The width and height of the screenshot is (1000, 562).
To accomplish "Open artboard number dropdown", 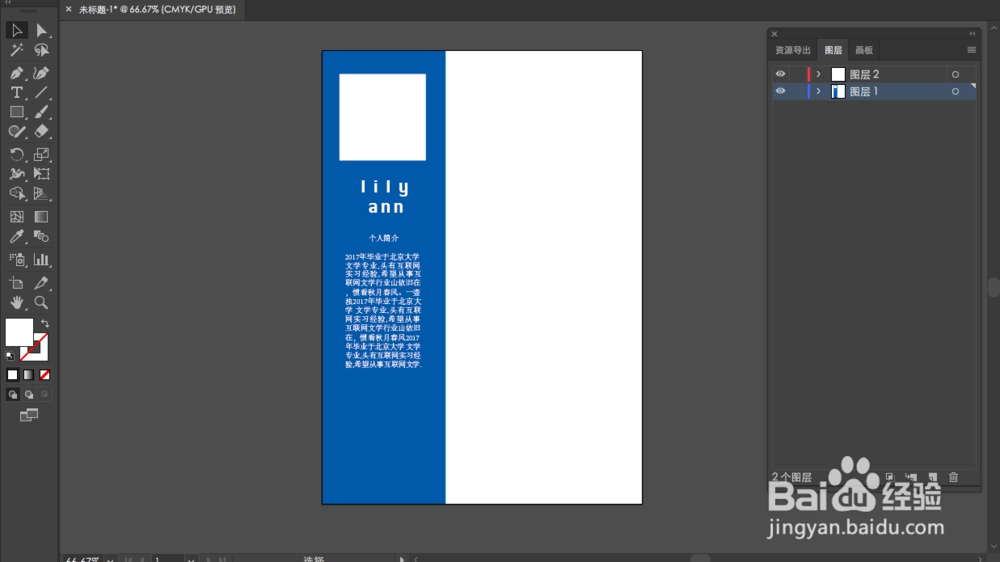I will point(191,559).
